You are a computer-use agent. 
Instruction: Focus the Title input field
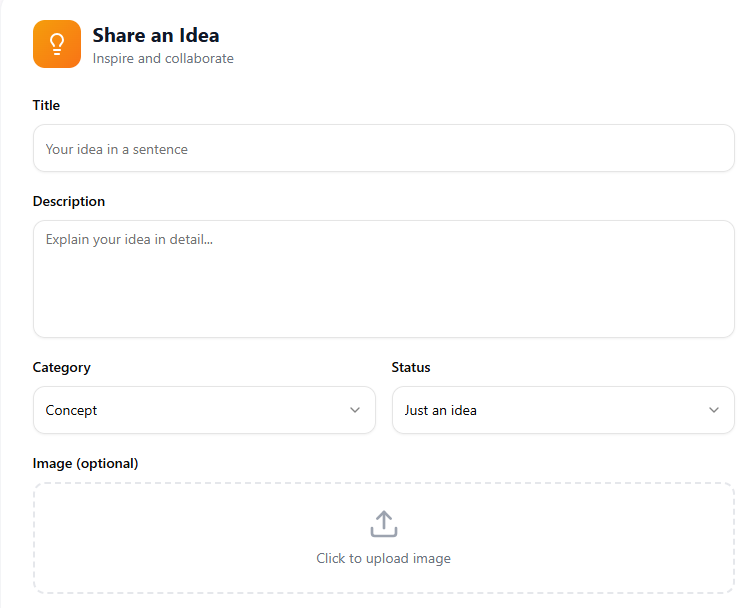pos(384,148)
